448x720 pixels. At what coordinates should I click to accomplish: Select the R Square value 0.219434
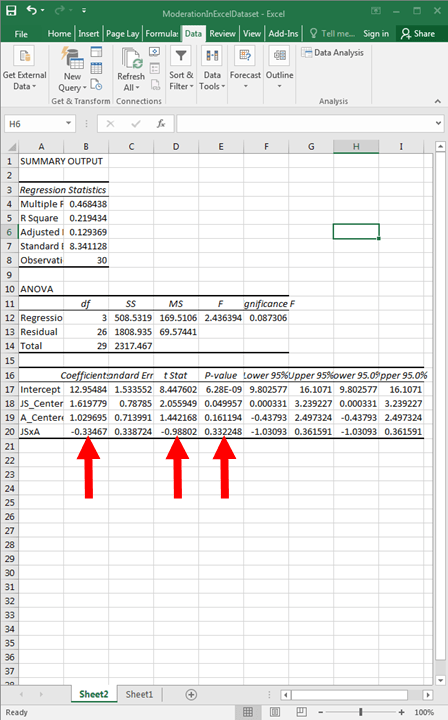click(x=86, y=218)
